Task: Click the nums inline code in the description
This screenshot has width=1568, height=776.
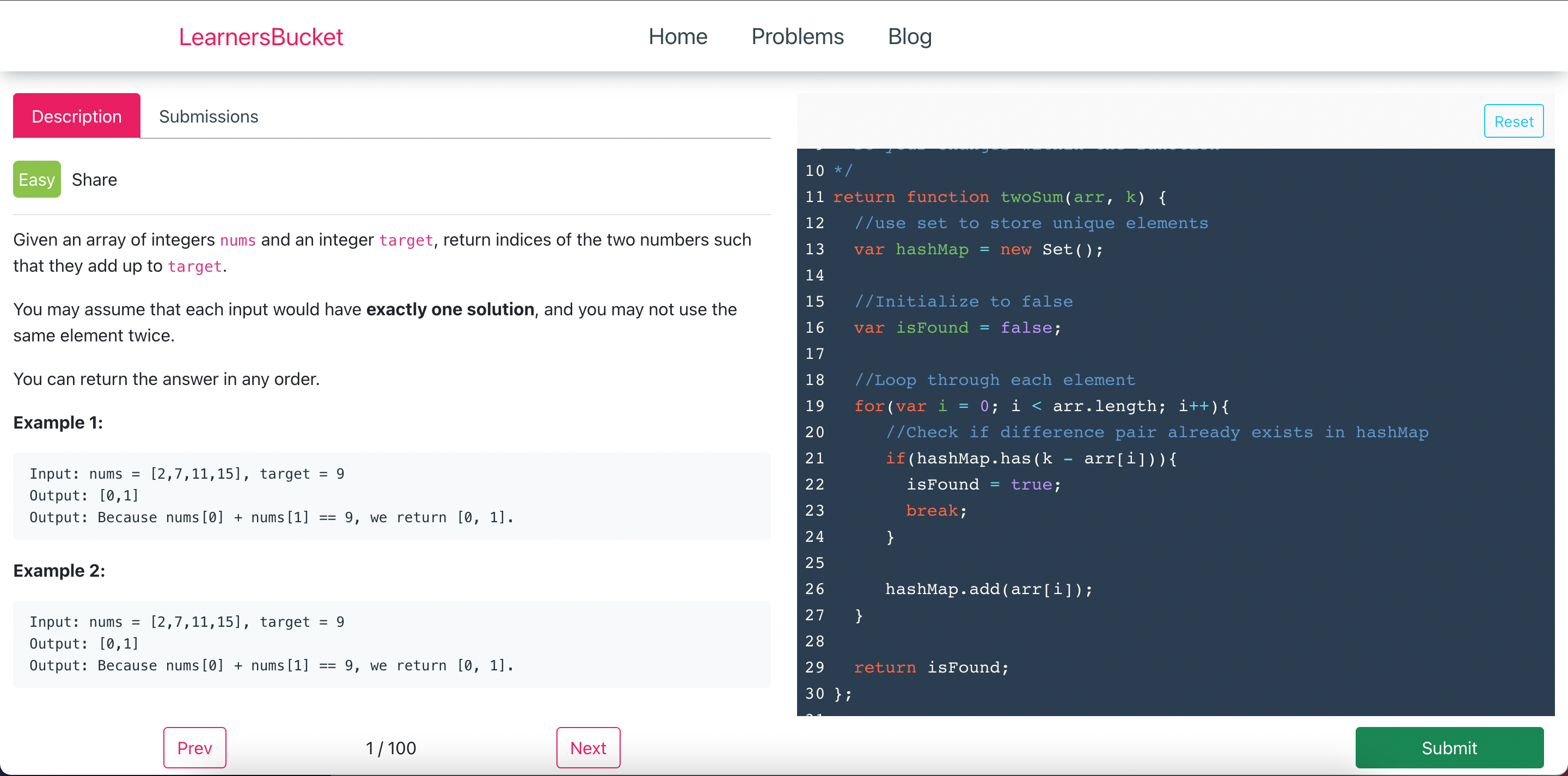Action: click(x=238, y=240)
